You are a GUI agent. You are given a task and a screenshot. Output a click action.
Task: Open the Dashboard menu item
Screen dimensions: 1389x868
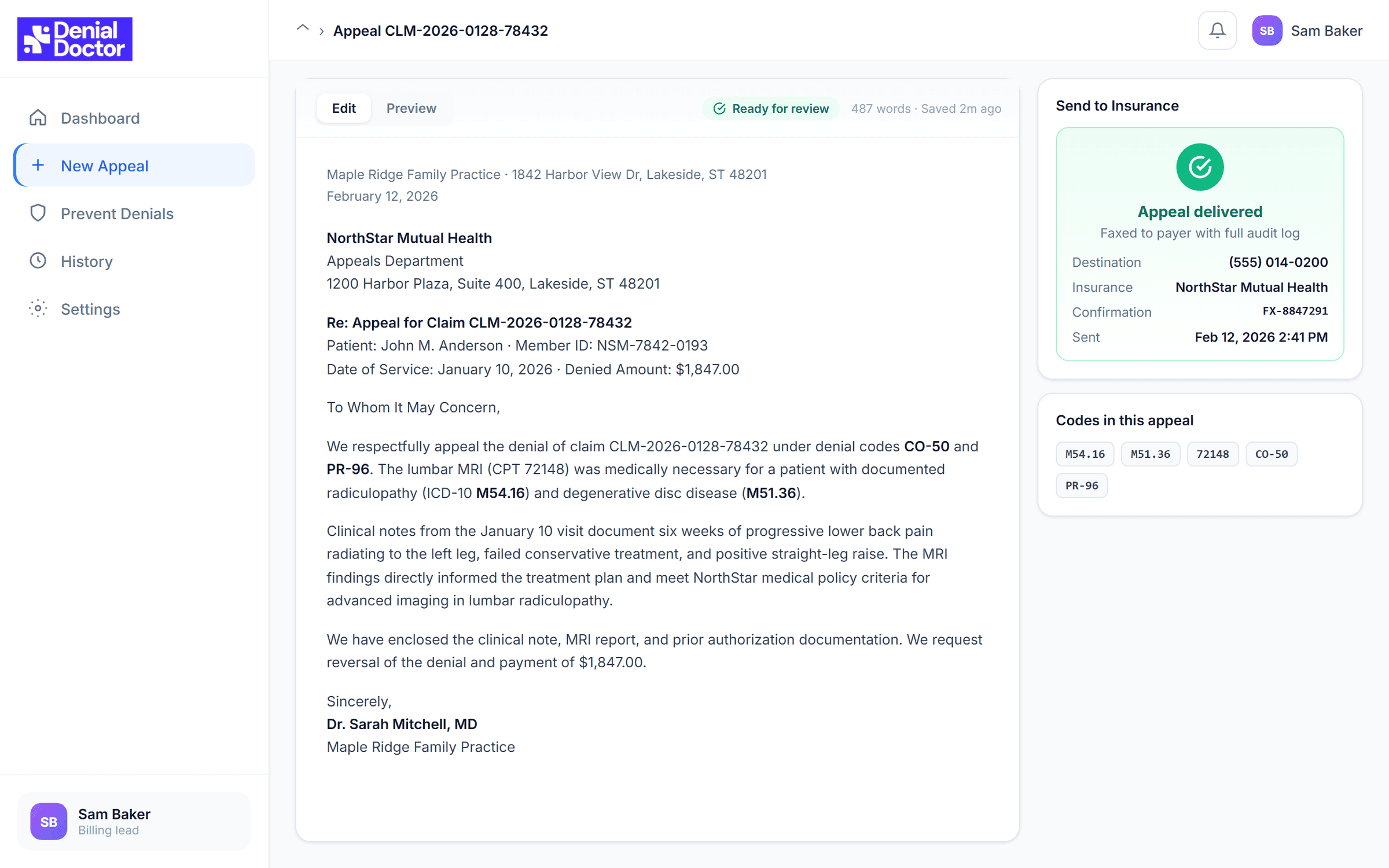tap(134, 118)
